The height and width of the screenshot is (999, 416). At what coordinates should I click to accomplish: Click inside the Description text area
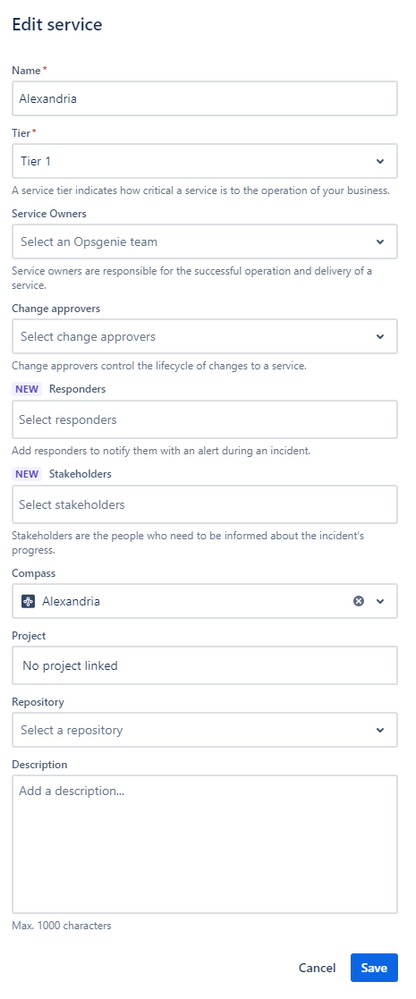pyautogui.click(x=204, y=844)
